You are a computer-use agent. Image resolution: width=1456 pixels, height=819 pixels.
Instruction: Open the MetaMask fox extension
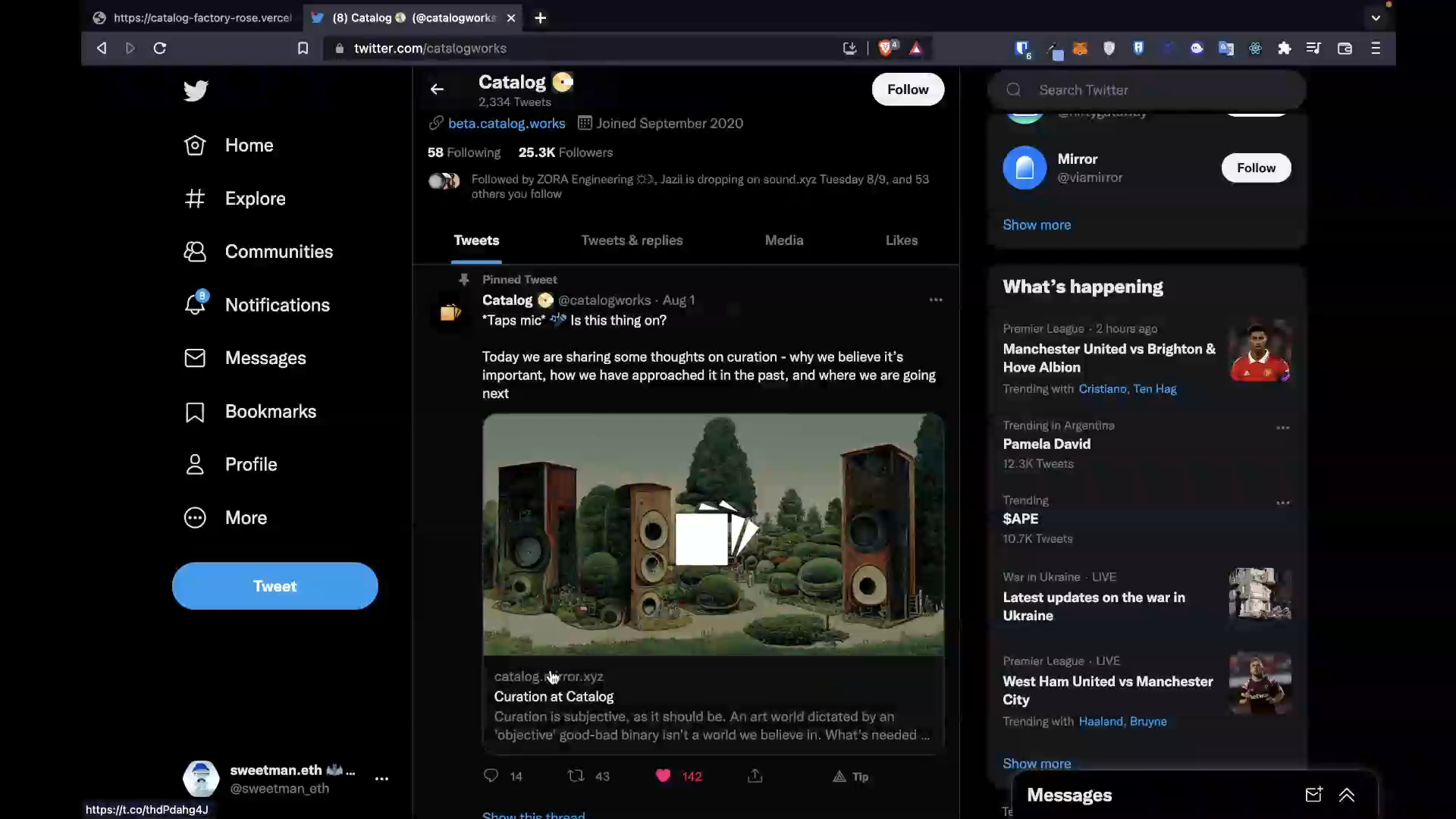[x=1080, y=49]
